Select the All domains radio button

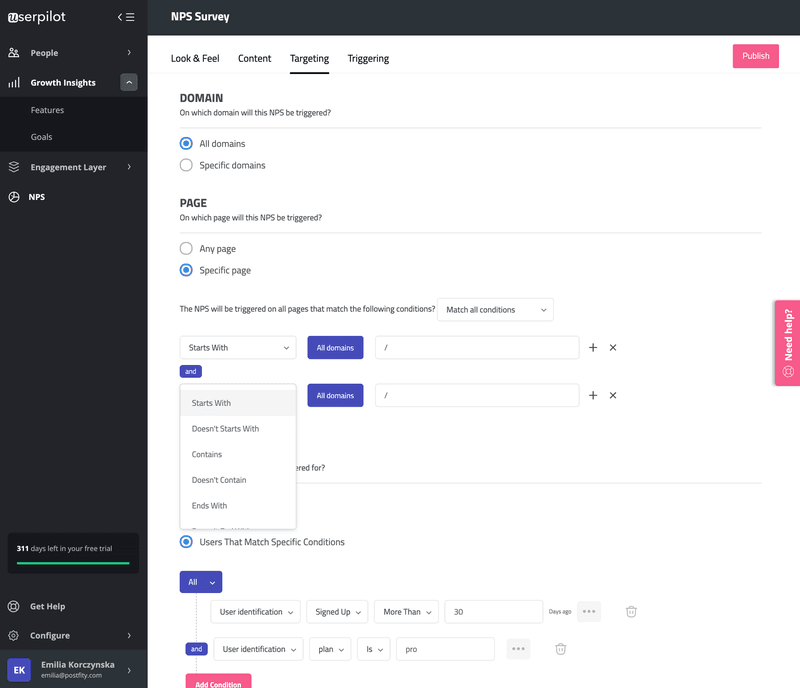pos(186,144)
